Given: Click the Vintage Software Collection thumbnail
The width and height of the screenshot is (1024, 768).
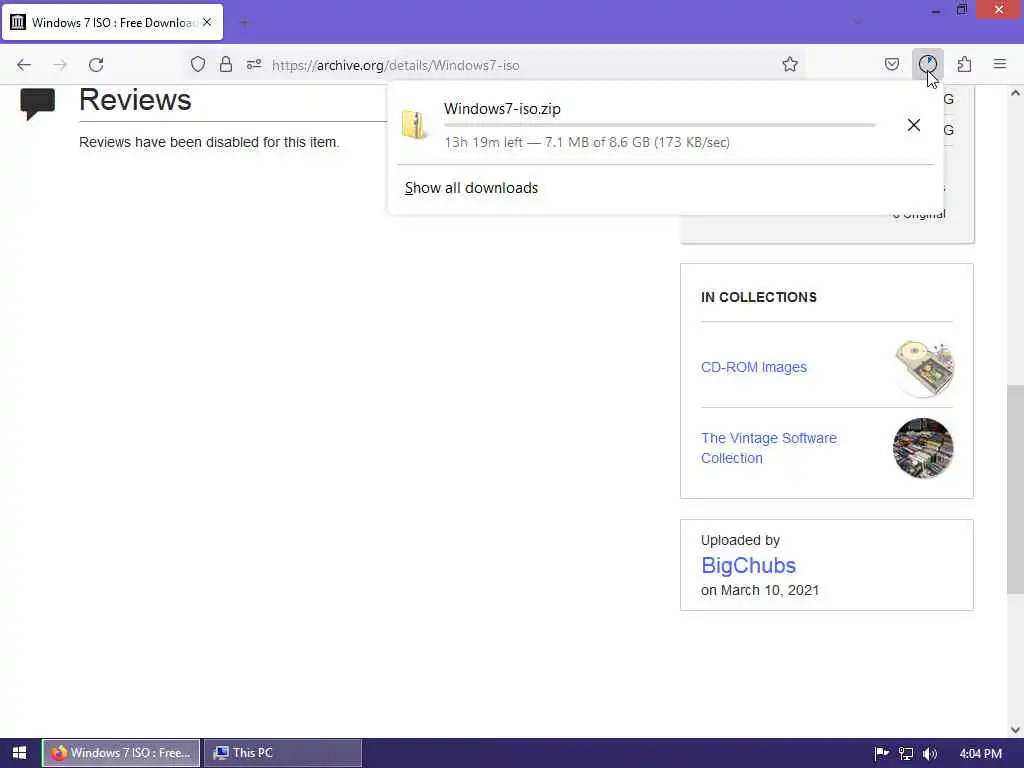Looking at the screenshot, I should click(923, 449).
